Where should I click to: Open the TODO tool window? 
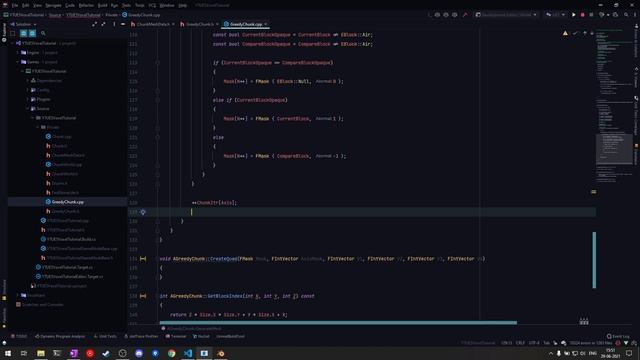19,336
